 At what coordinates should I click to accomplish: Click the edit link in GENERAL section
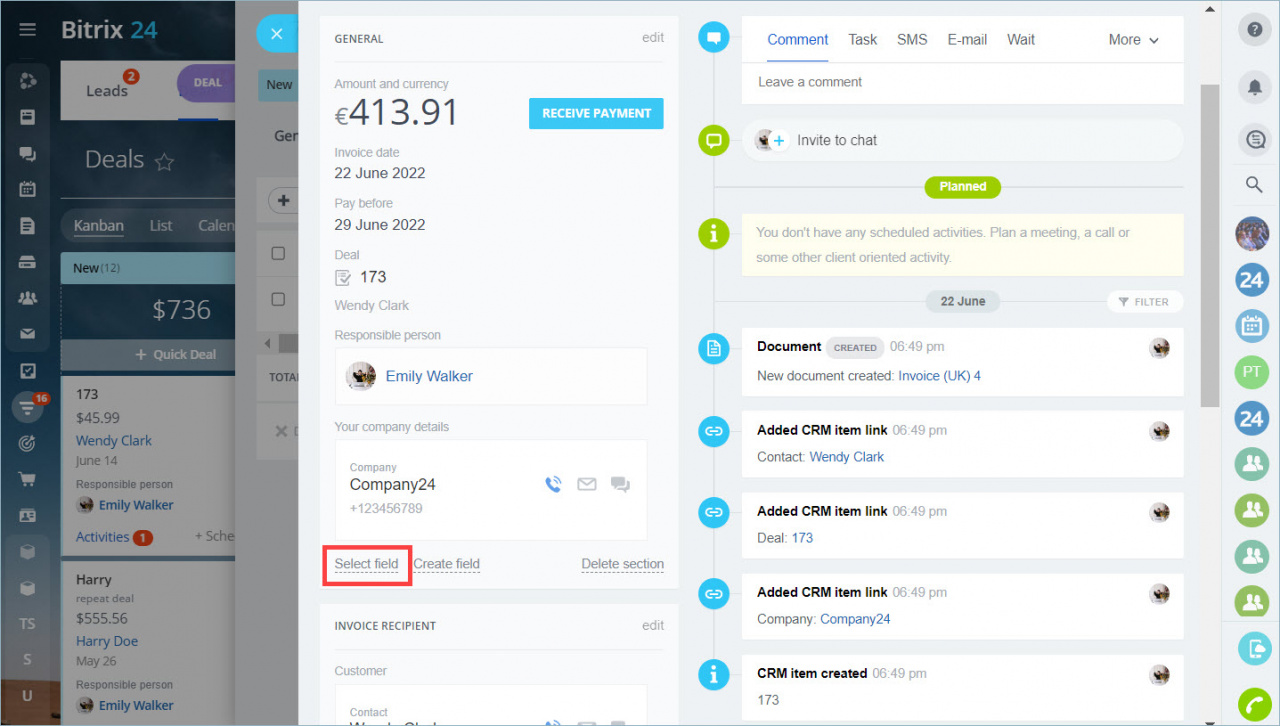point(653,38)
